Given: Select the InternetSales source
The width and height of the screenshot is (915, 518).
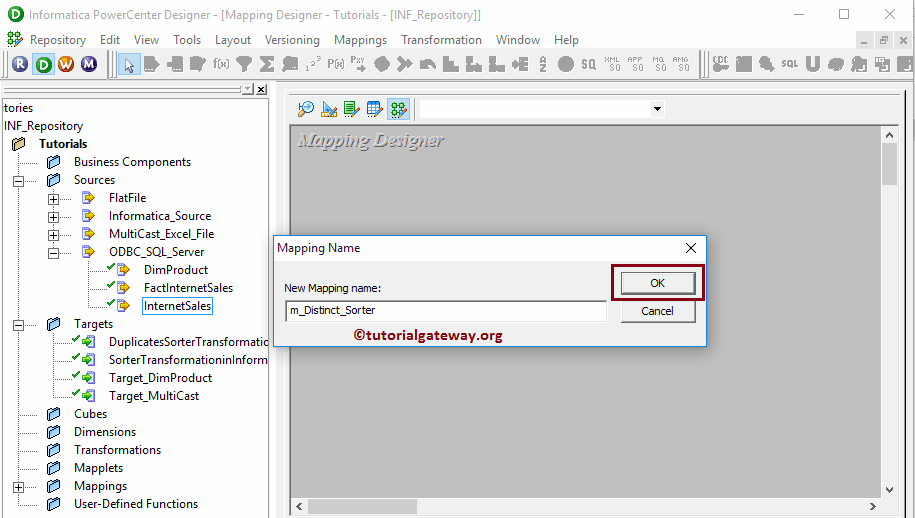Looking at the screenshot, I should [177, 306].
